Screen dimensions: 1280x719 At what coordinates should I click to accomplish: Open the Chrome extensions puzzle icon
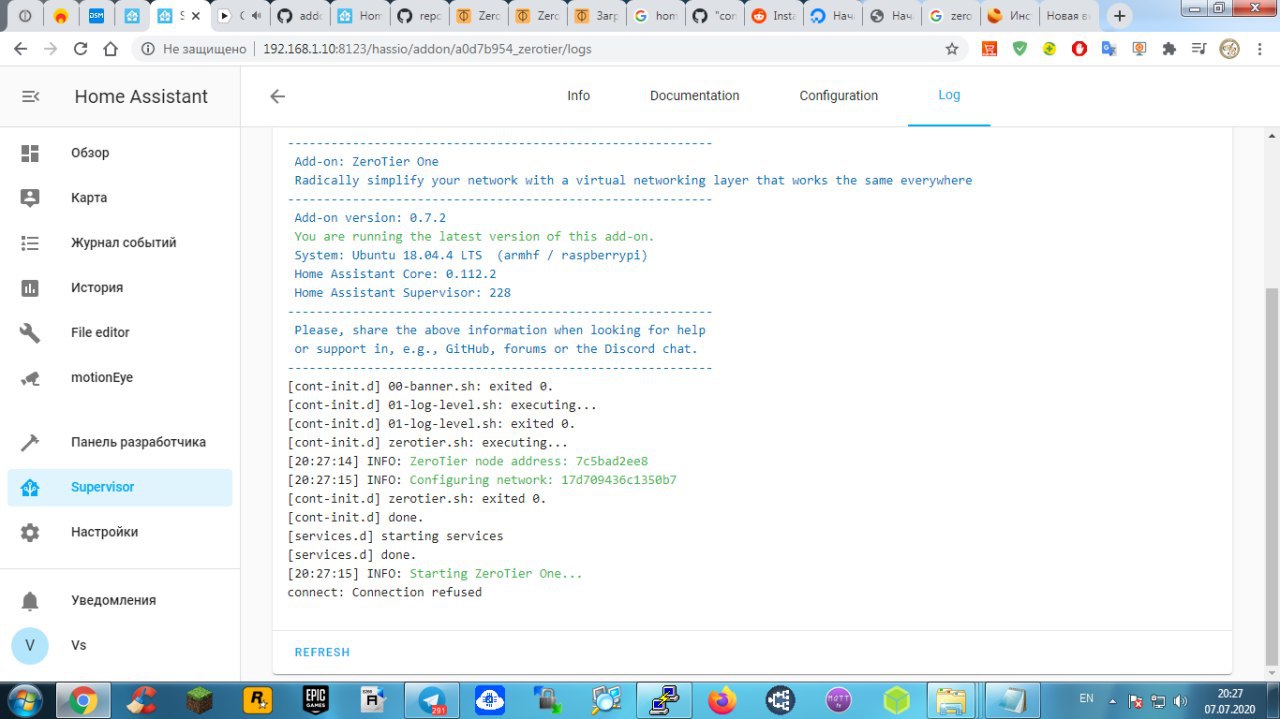tap(1169, 49)
